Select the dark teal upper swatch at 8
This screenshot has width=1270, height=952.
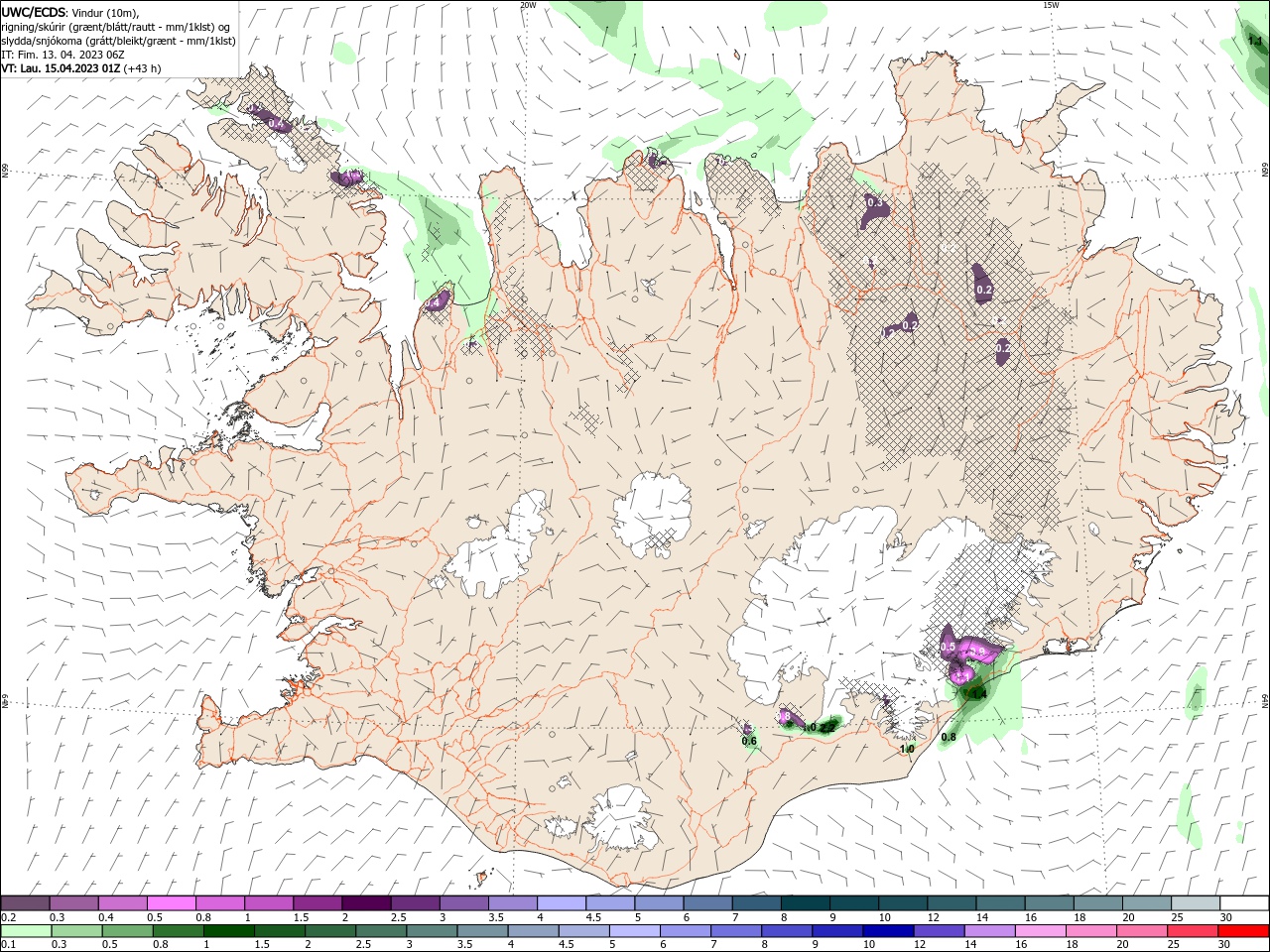tap(806, 902)
